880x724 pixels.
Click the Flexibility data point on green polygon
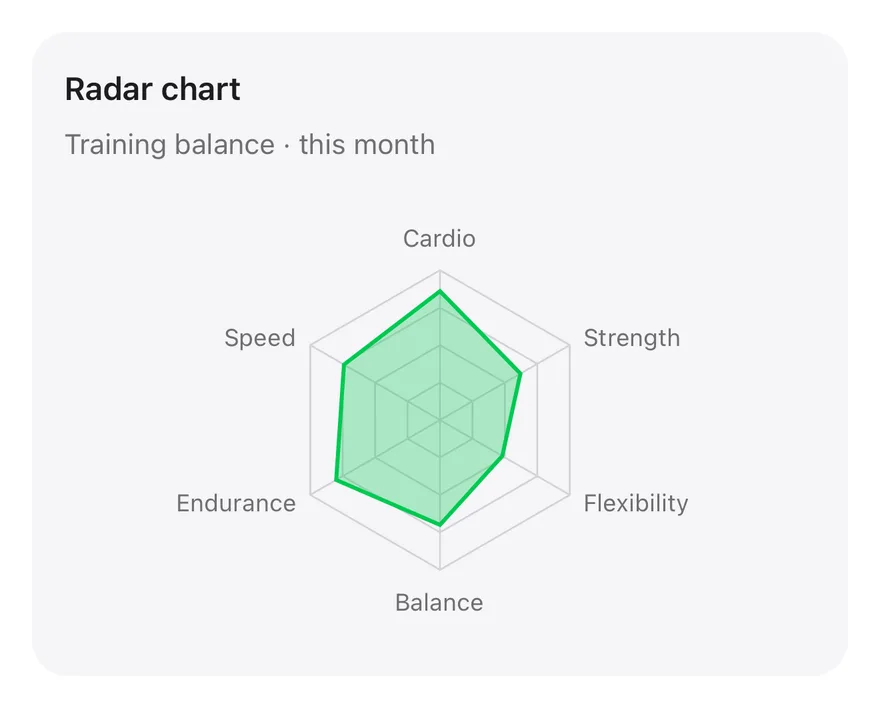(502, 456)
